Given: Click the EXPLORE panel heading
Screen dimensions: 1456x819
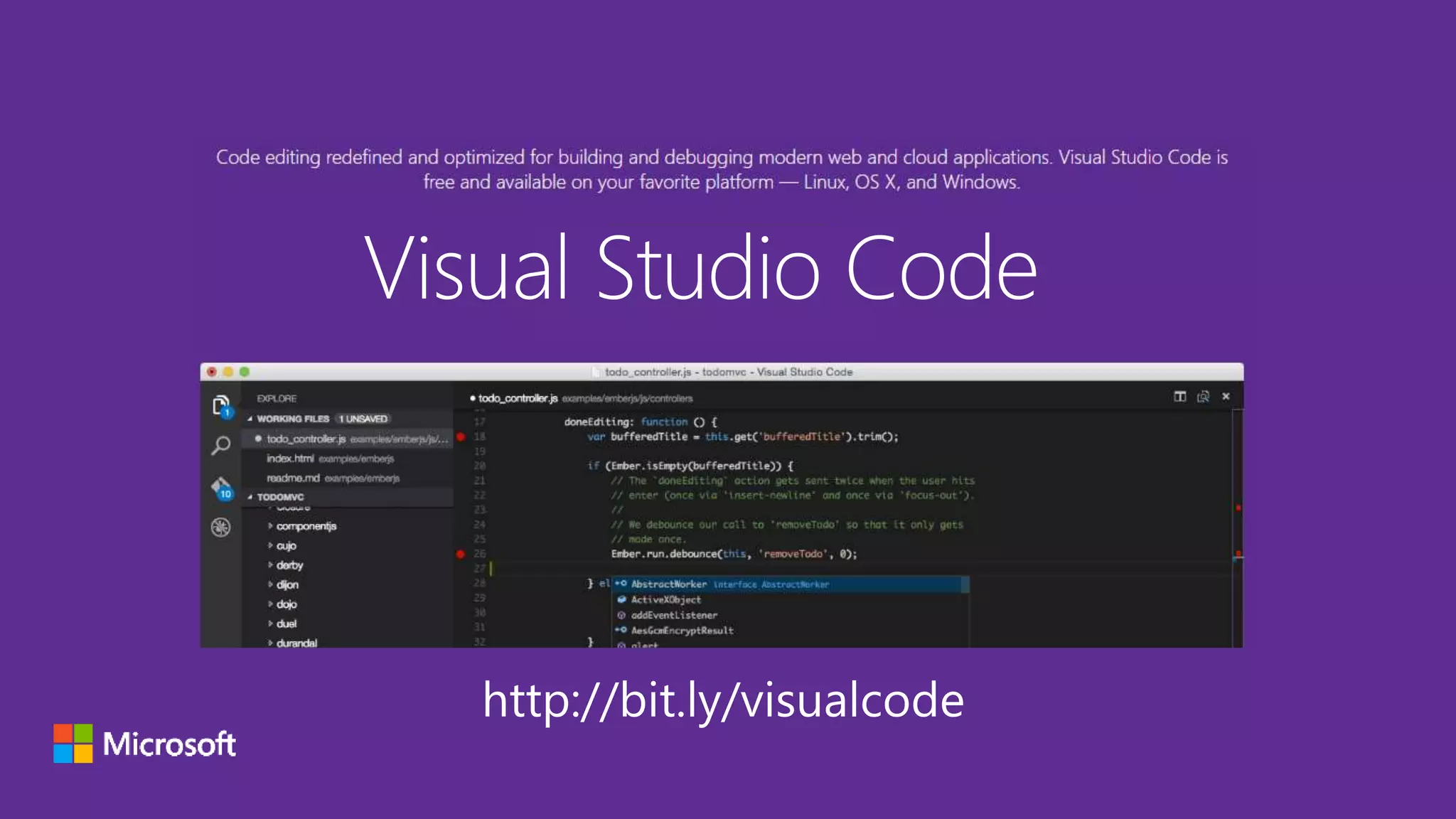Looking at the screenshot, I should pyautogui.click(x=277, y=399).
